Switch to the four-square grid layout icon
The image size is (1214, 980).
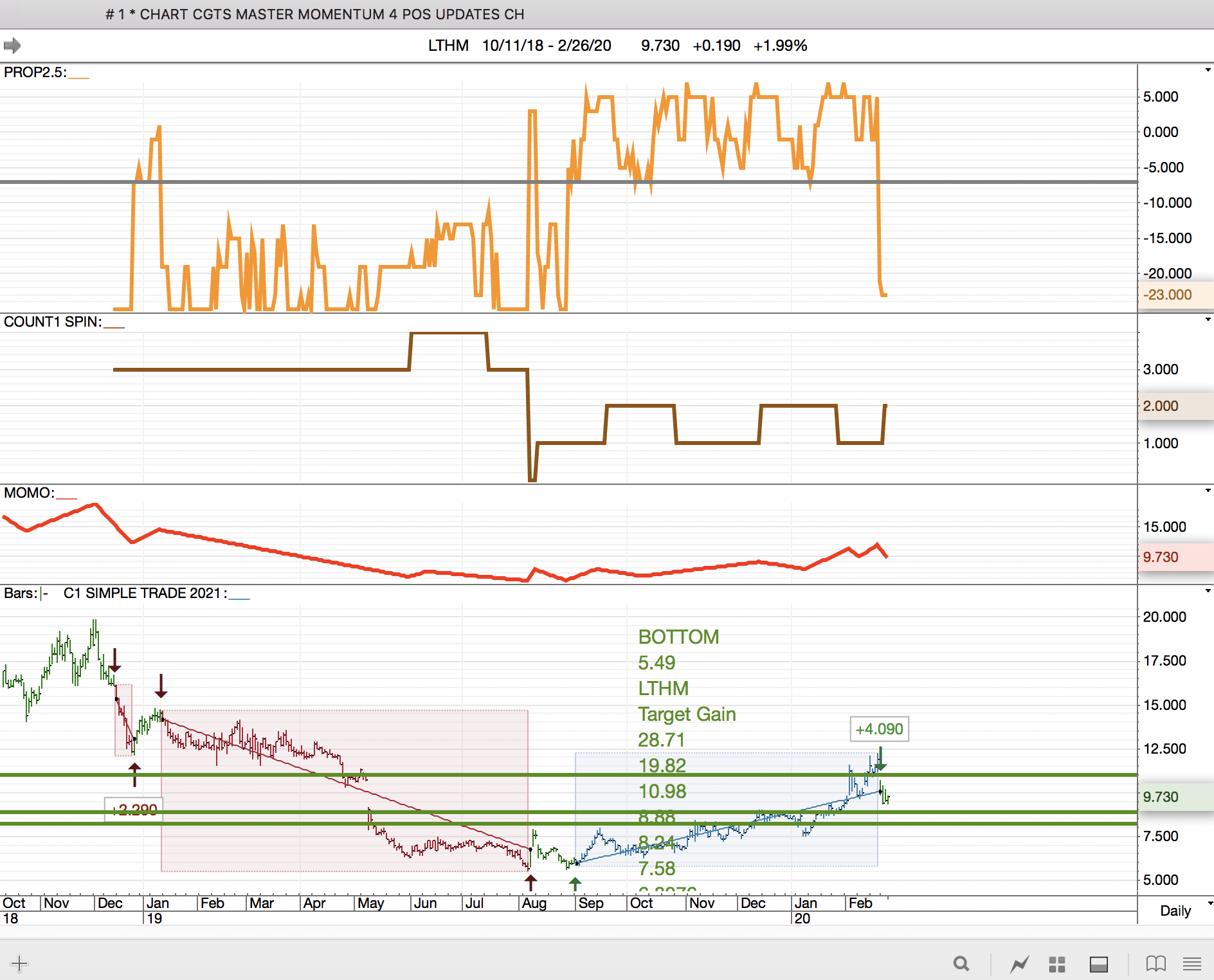(1057, 964)
